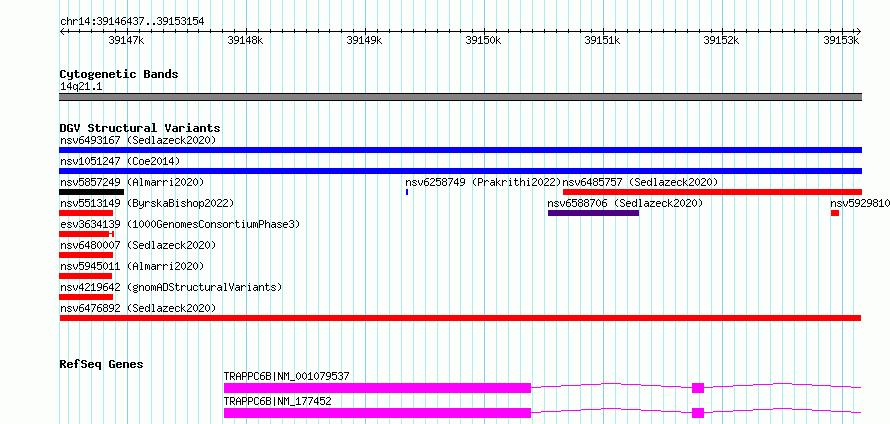Open variant label nsv6485757 (Sedlazeck2020)
Image resolution: width=890 pixels, height=424 pixels.
[x=640, y=182]
